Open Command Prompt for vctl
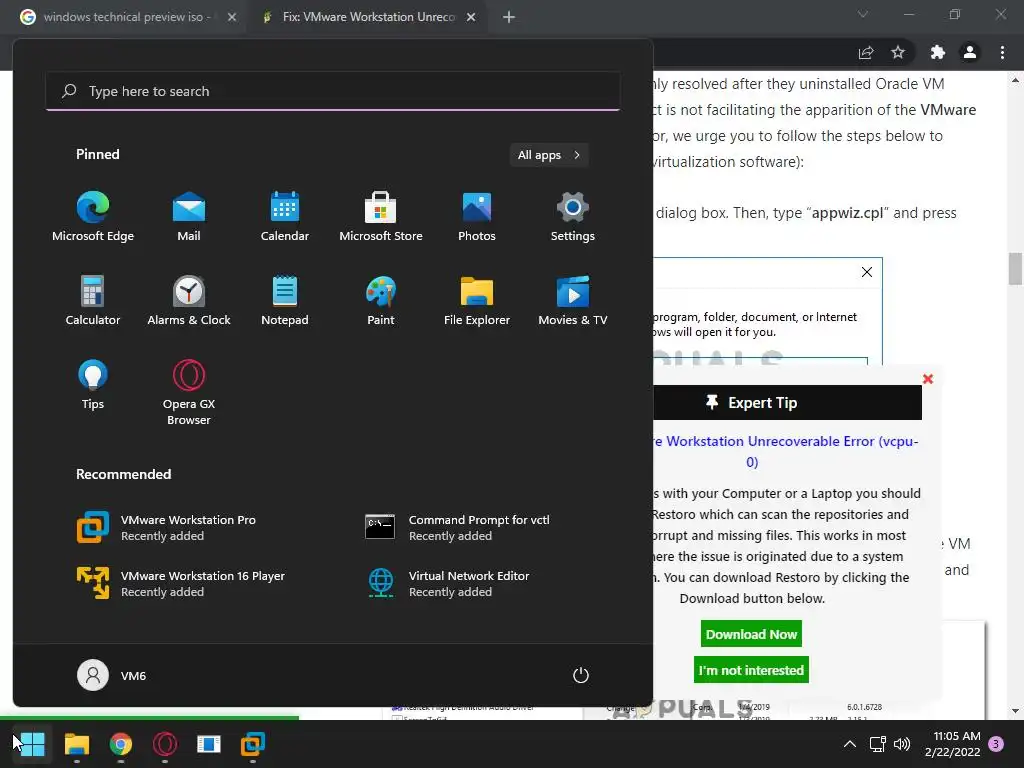This screenshot has height=768, width=1024. point(457,528)
